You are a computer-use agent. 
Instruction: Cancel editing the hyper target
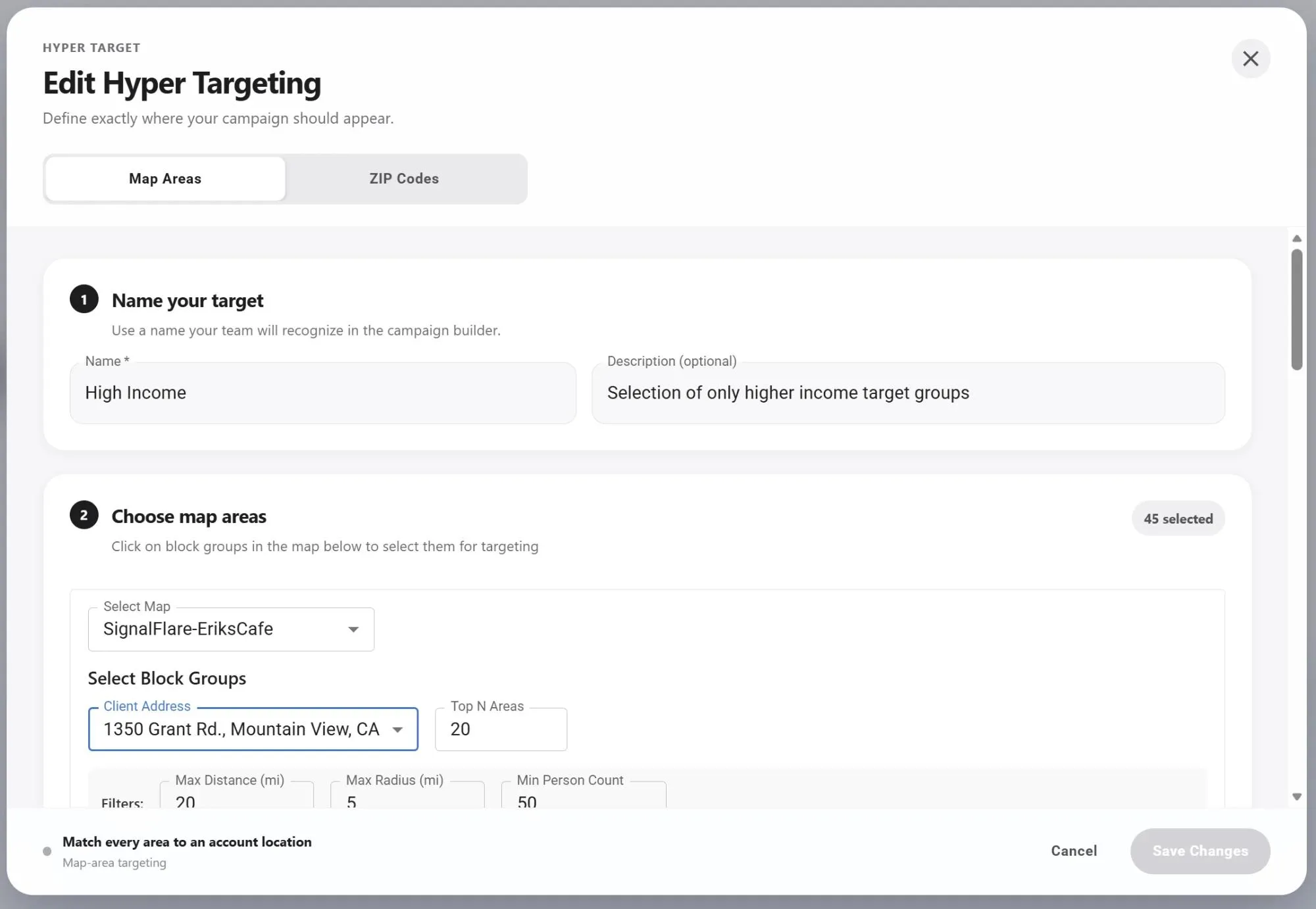pyautogui.click(x=1074, y=851)
